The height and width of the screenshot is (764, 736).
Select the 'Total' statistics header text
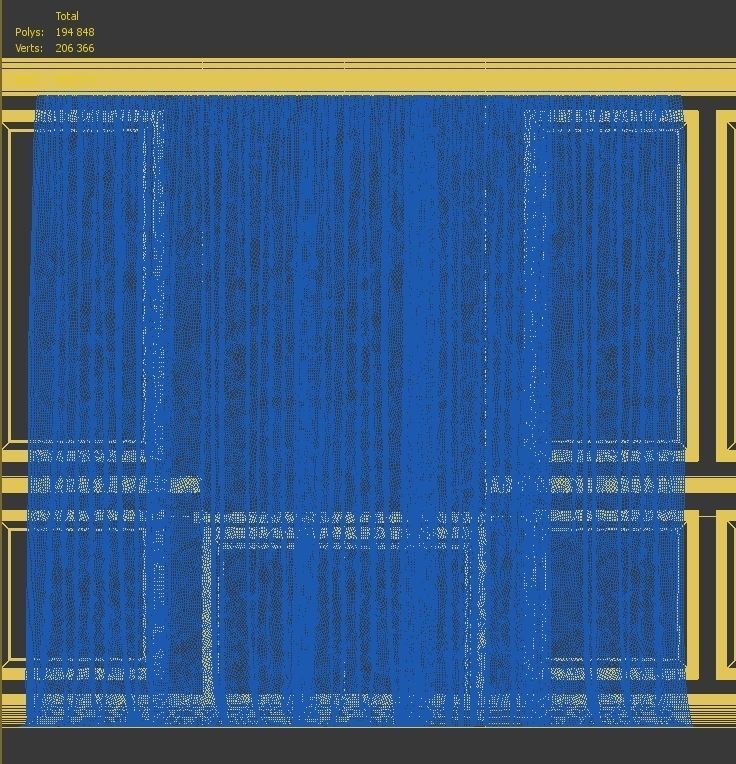tap(67, 16)
